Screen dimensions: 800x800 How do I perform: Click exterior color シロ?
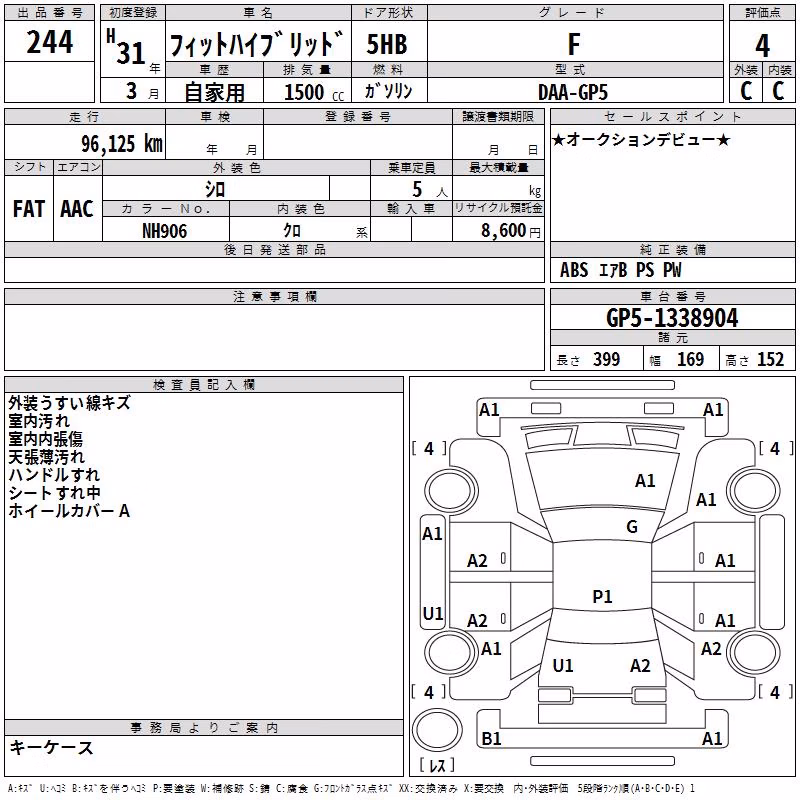215,190
